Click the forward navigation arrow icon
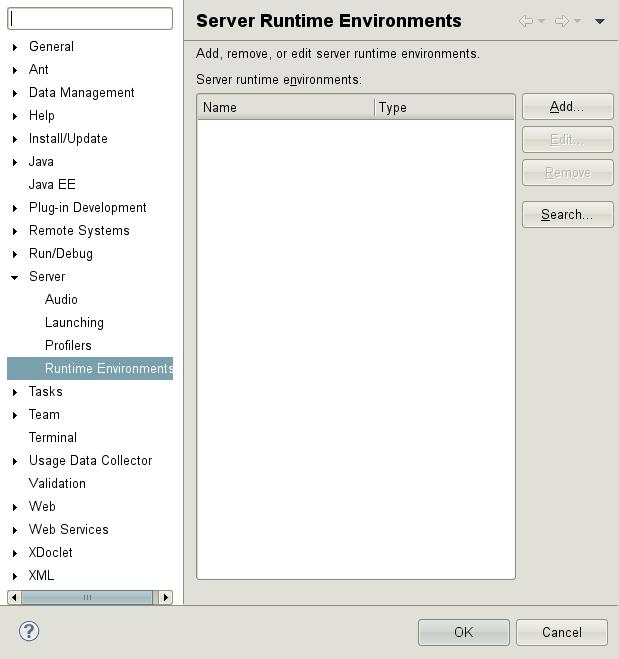 562,21
